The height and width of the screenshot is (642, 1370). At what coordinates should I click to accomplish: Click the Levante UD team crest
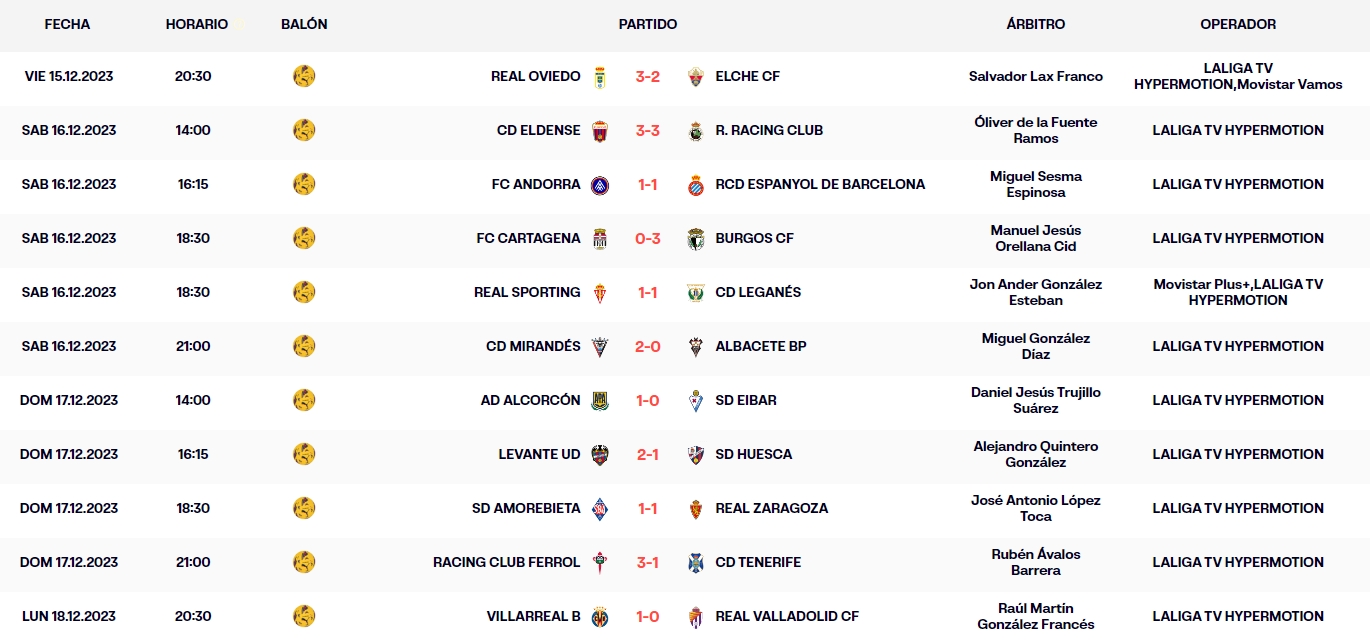click(600, 455)
